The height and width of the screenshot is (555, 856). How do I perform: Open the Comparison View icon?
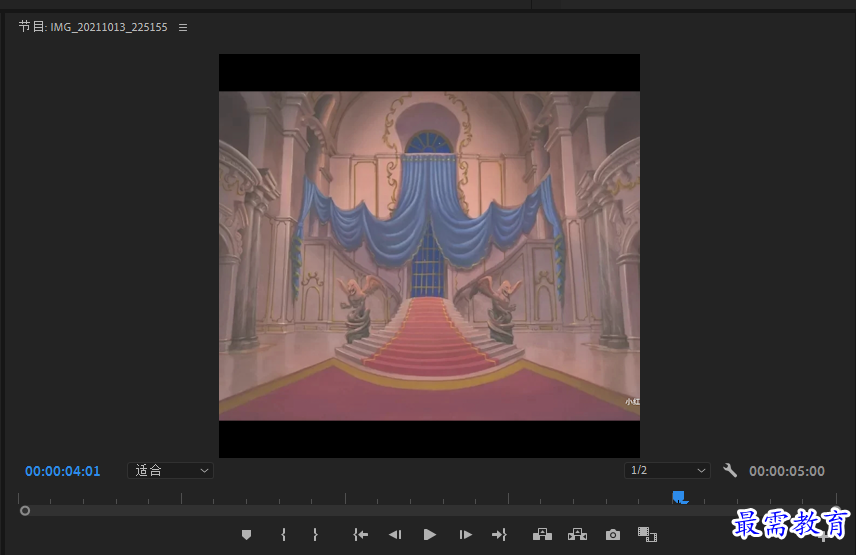point(647,535)
